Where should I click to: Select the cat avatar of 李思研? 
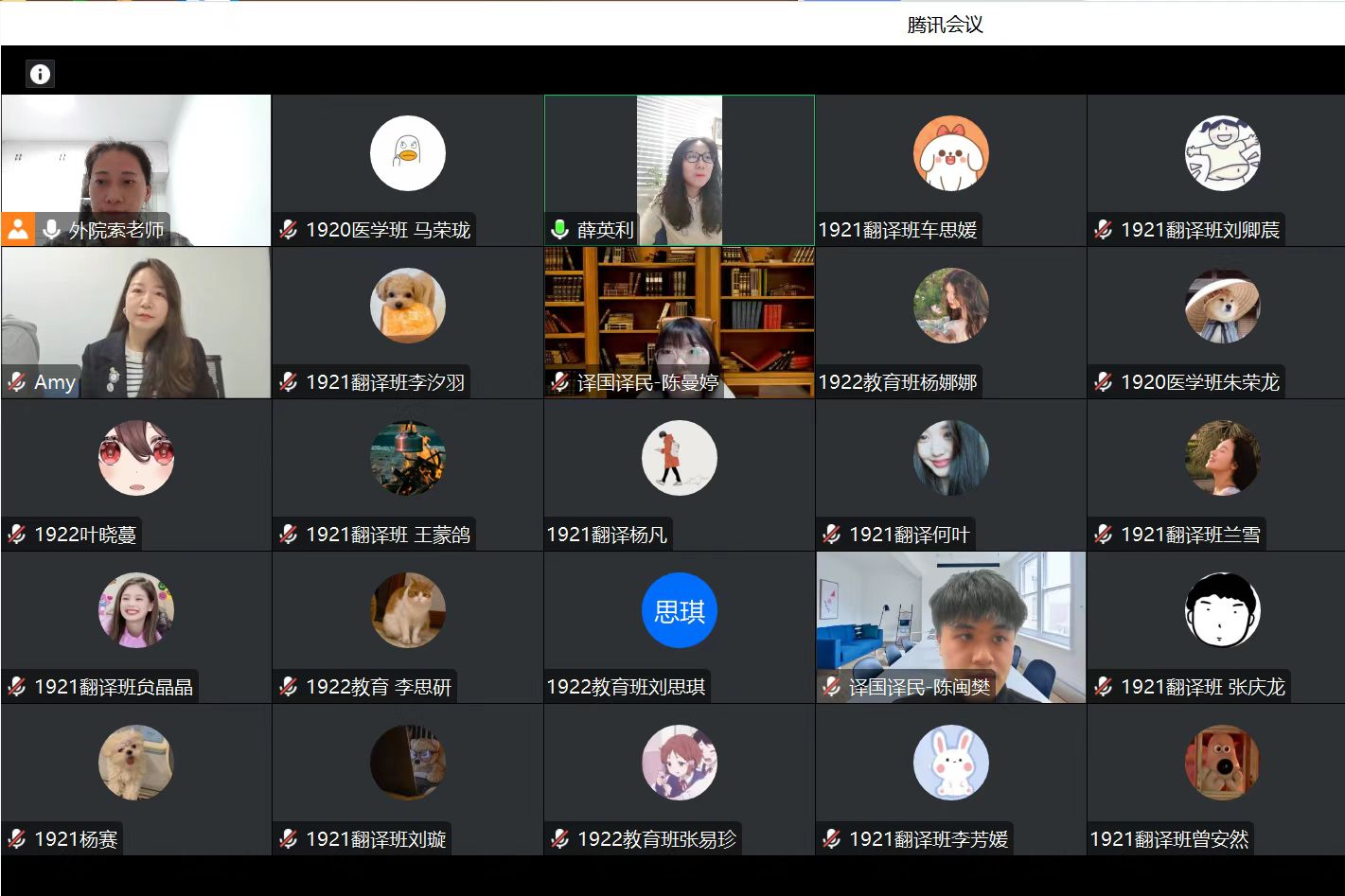408,610
